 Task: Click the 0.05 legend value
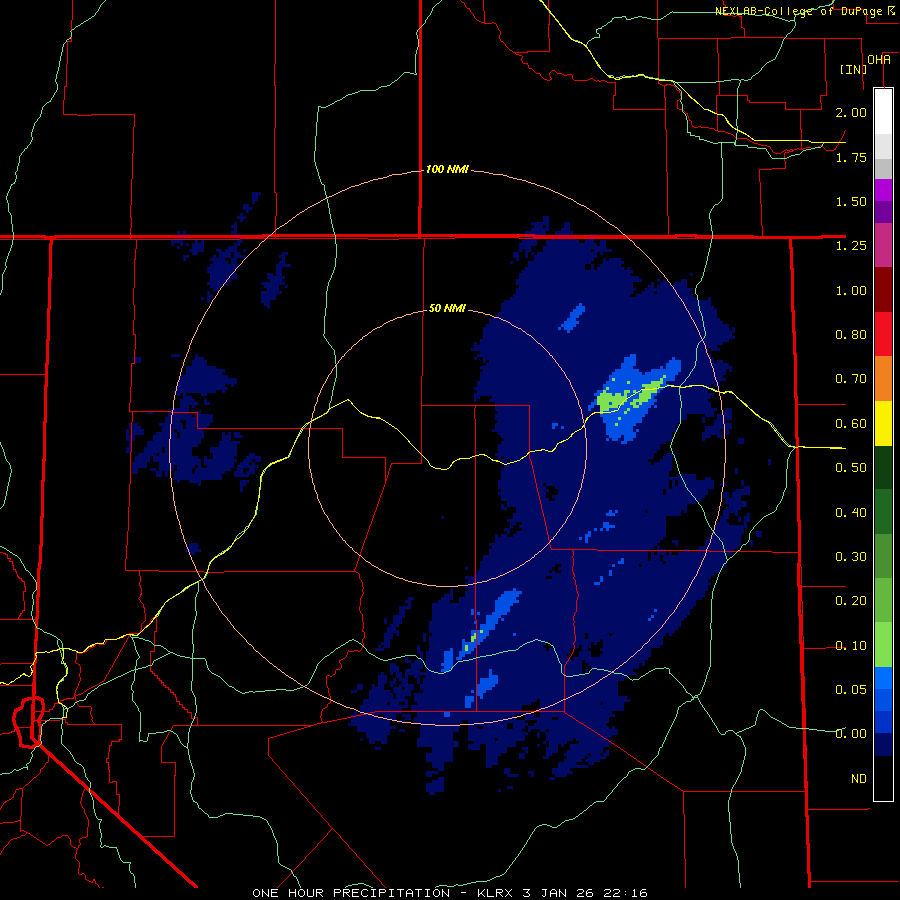coord(851,689)
